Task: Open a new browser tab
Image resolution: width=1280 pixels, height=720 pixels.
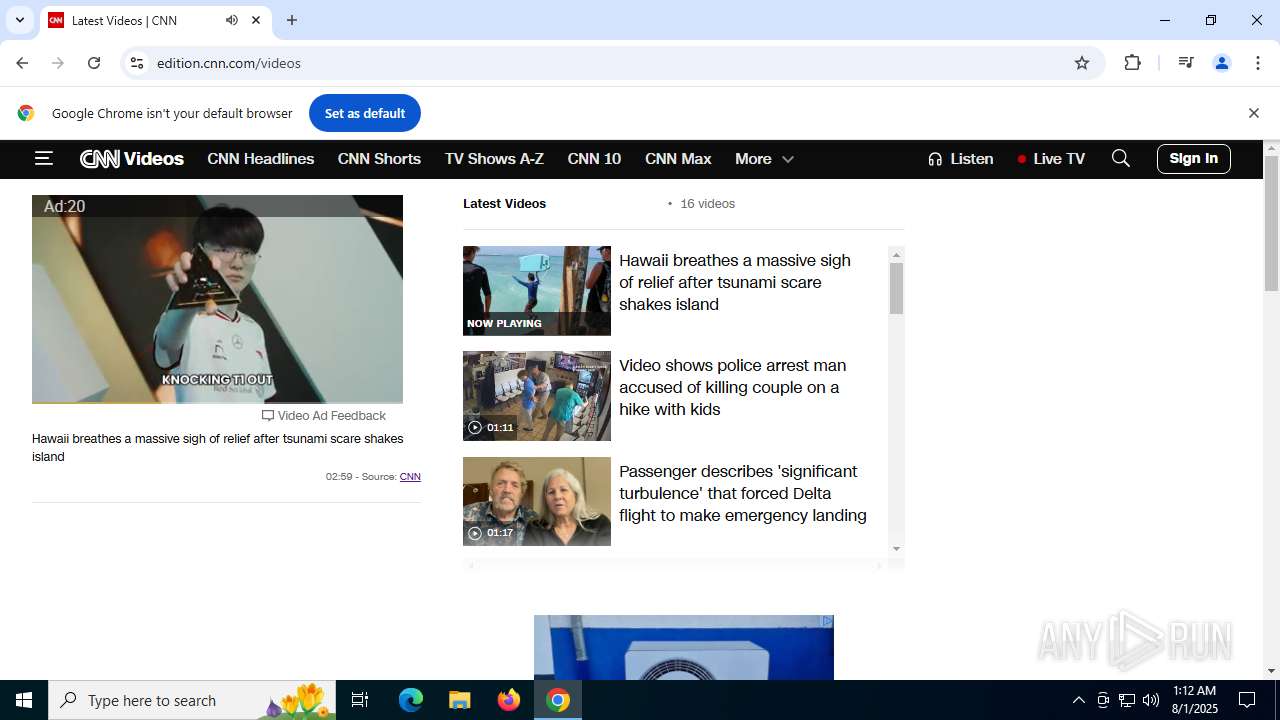Action: (292, 20)
